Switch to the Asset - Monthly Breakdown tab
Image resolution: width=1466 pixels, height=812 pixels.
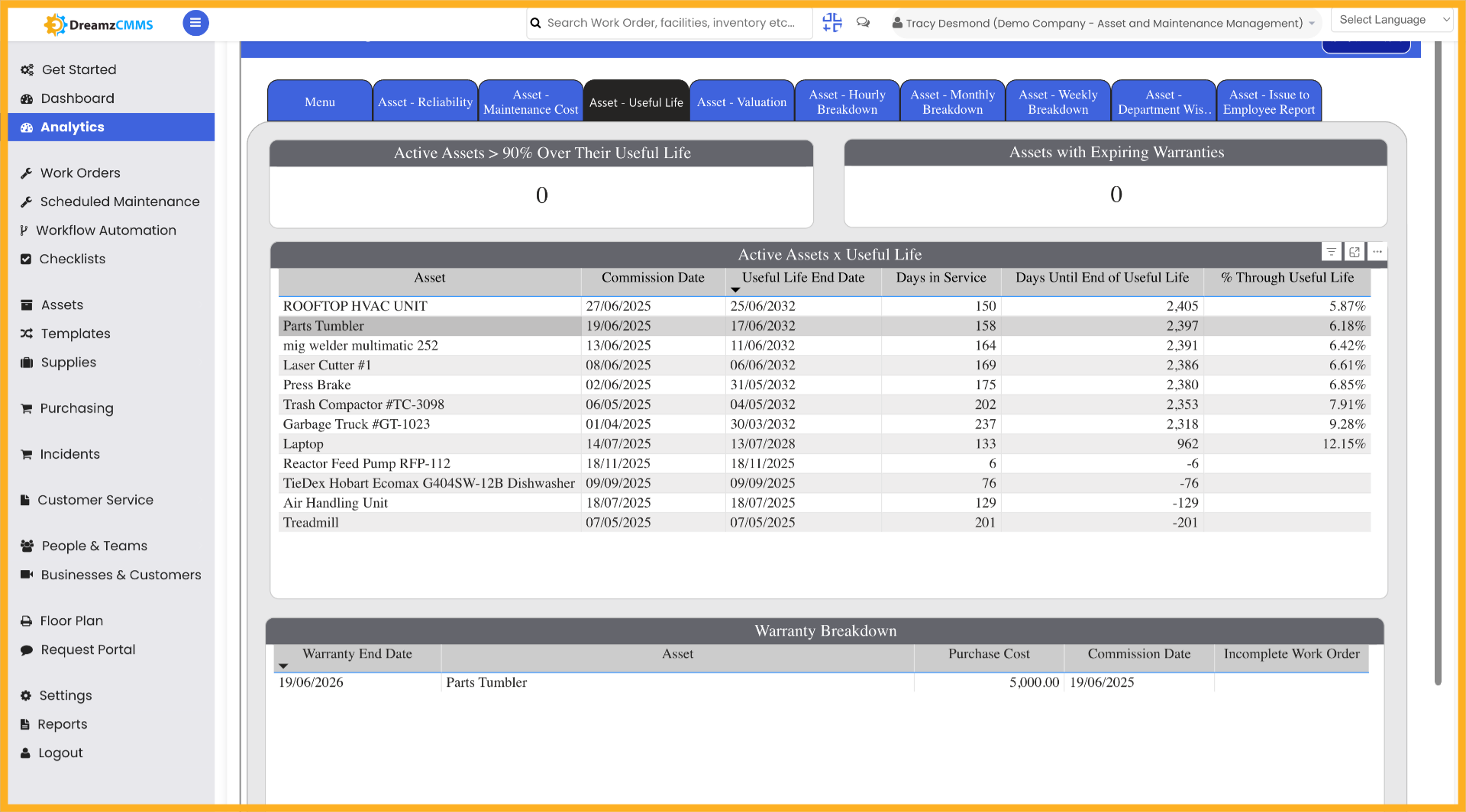click(x=952, y=100)
